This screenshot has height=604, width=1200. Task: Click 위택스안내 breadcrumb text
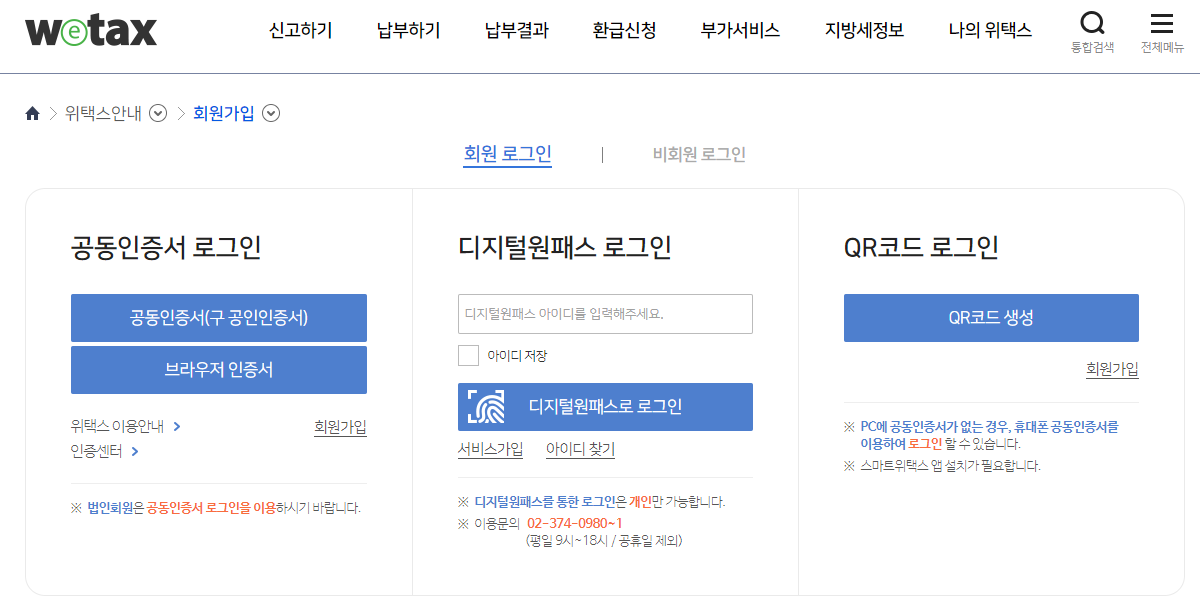[x=103, y=113]
